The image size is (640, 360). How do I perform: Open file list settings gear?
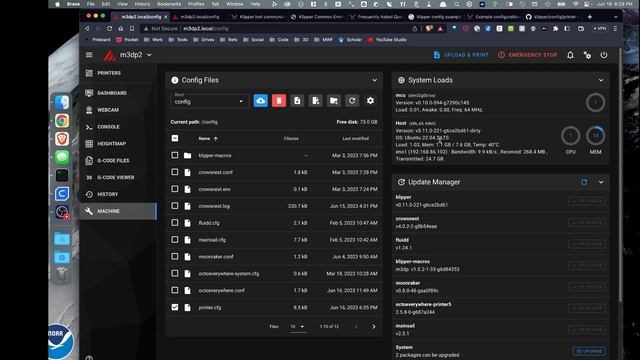[x=370, y=101]
